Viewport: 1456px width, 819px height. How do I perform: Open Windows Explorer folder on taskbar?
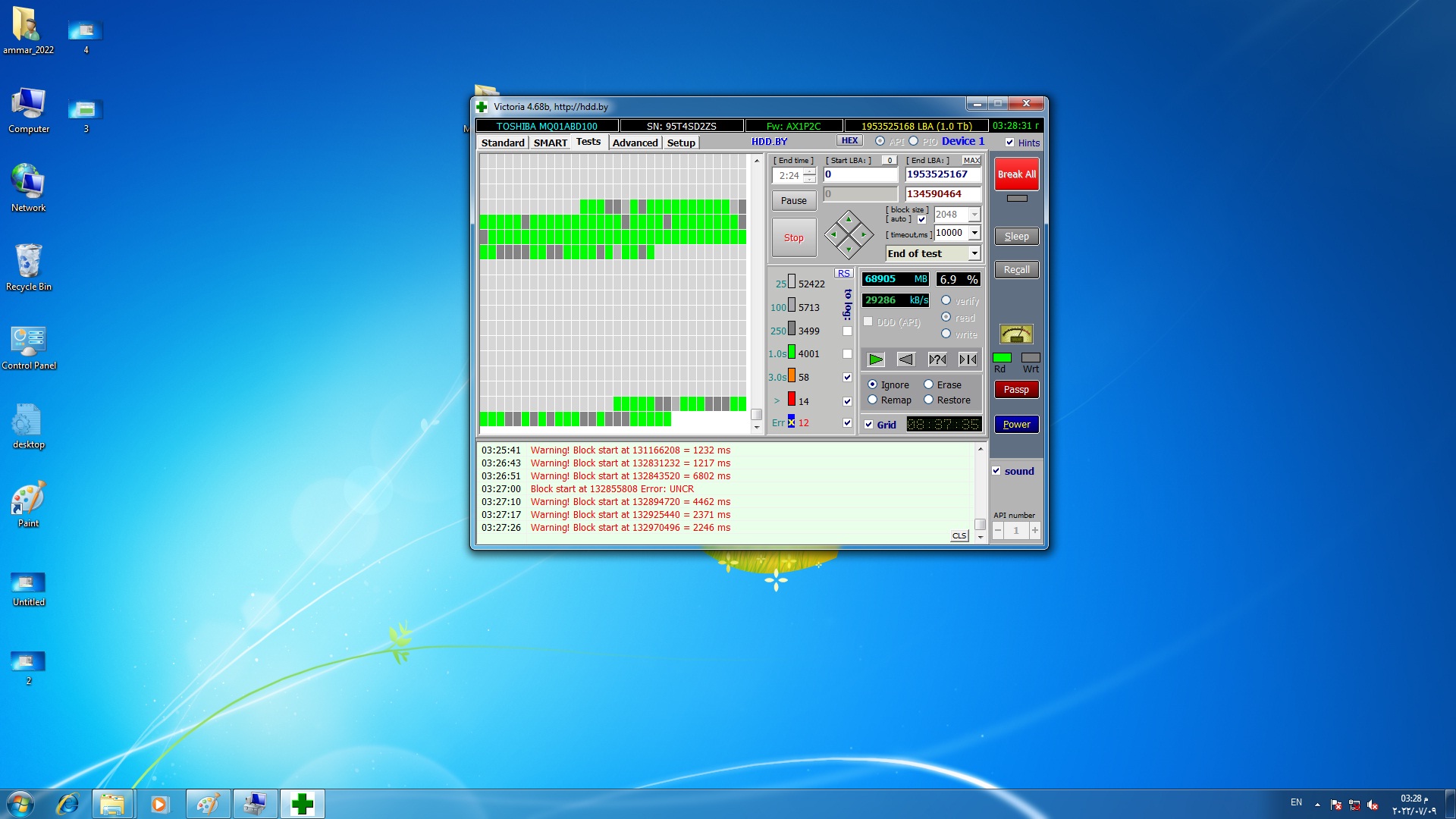113,804
